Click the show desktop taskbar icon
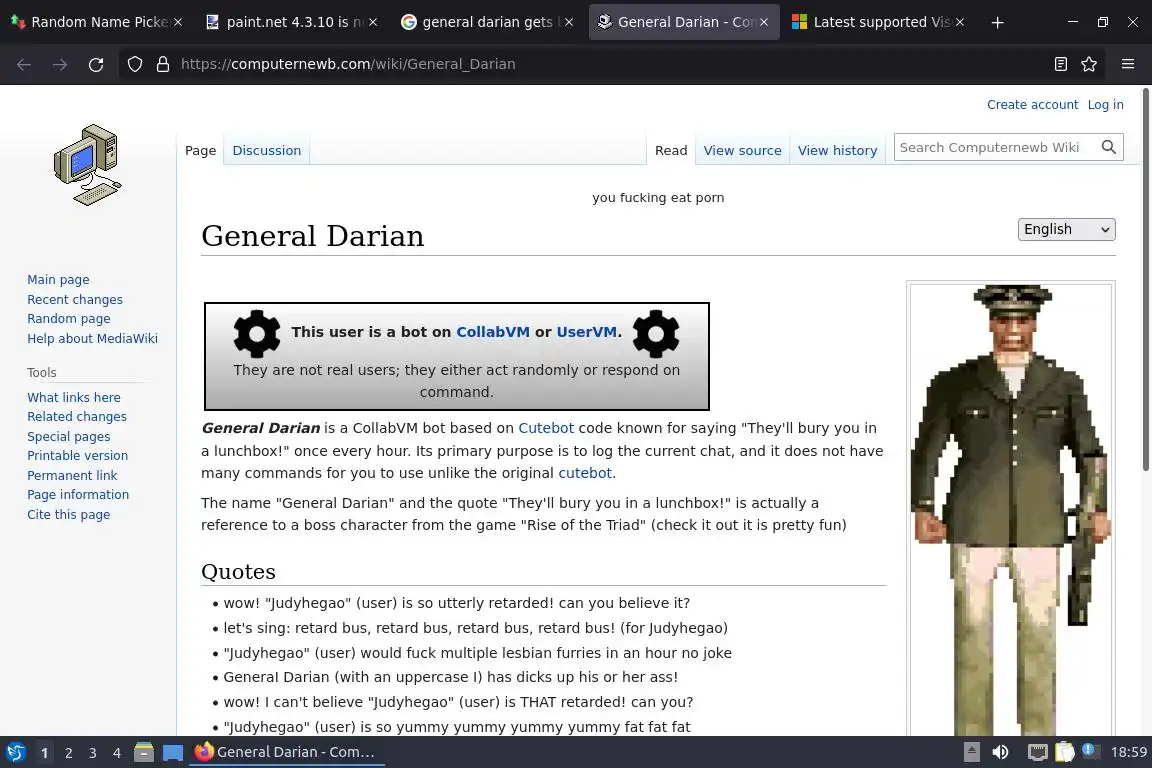This screenshot has height=768, width=1152. tap(173, 752)
